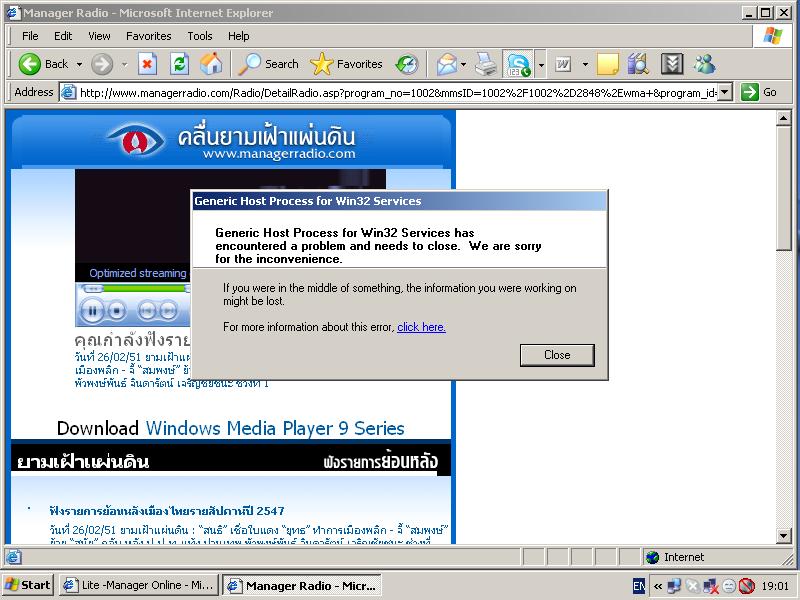Refresh the Manager Radio page
800x600 pixels.
[x=179, y=64]
